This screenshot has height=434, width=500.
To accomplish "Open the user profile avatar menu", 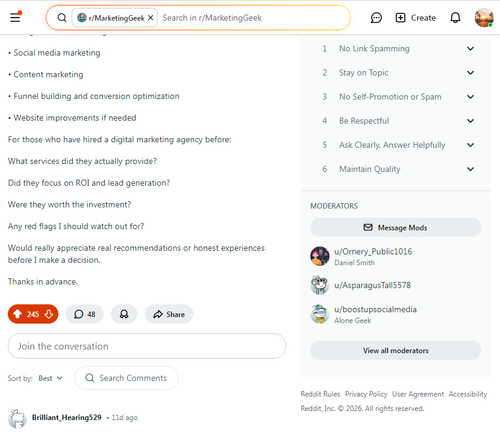I will pyautogui.click(x=484, y=18).
